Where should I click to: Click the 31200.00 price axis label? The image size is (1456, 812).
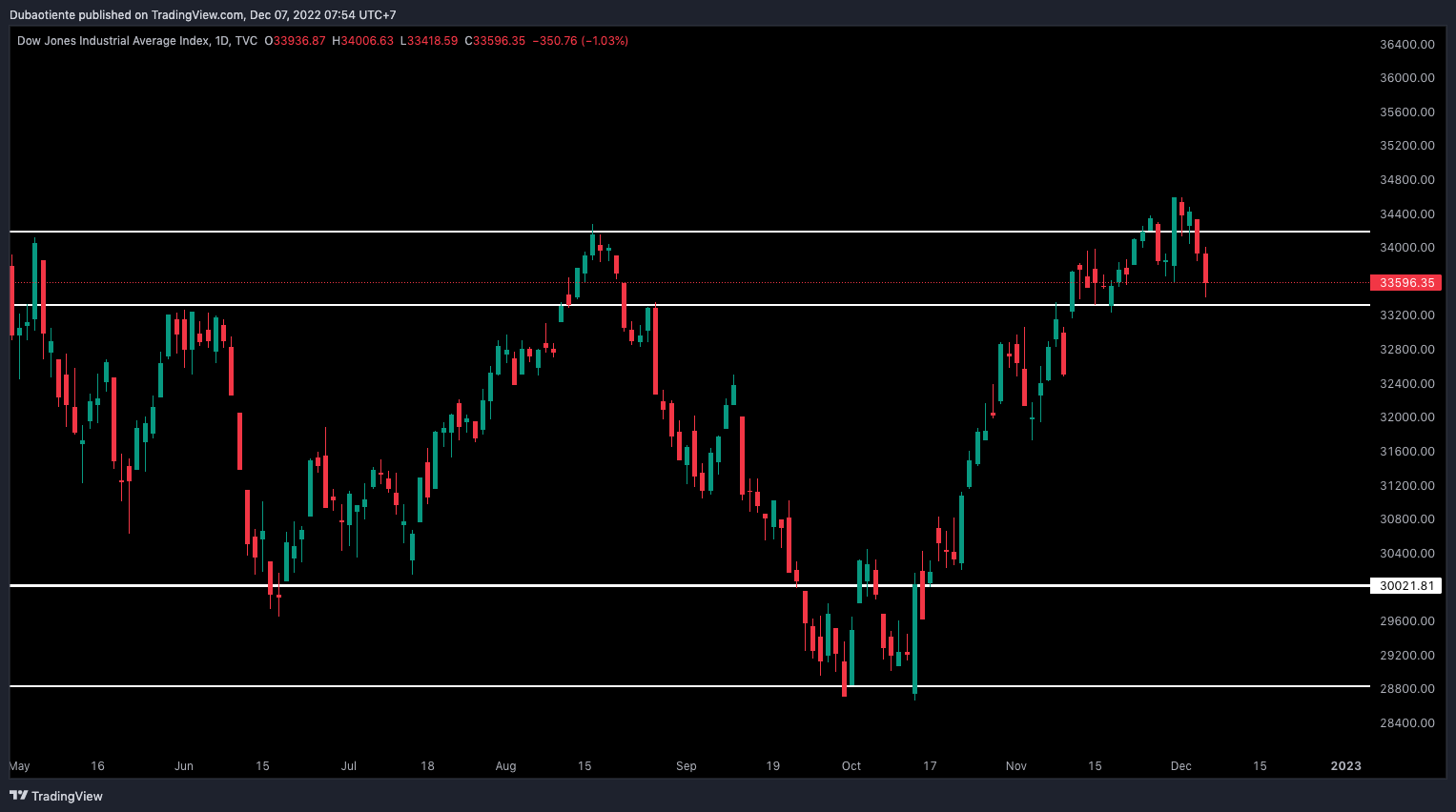click(1406, 485)
